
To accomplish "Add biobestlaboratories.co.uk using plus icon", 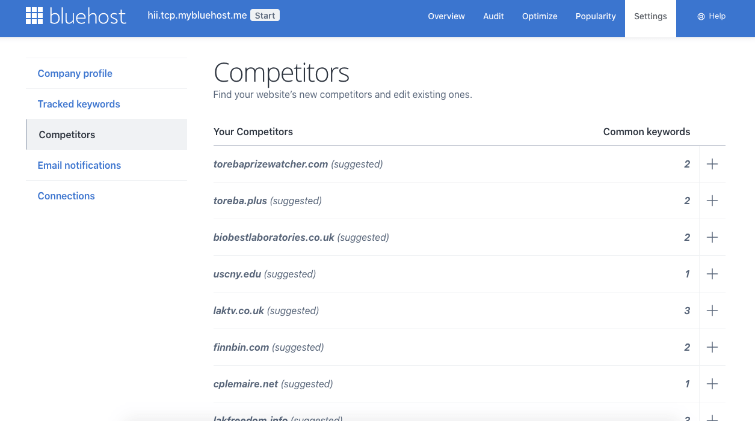I will coord(712,237).
